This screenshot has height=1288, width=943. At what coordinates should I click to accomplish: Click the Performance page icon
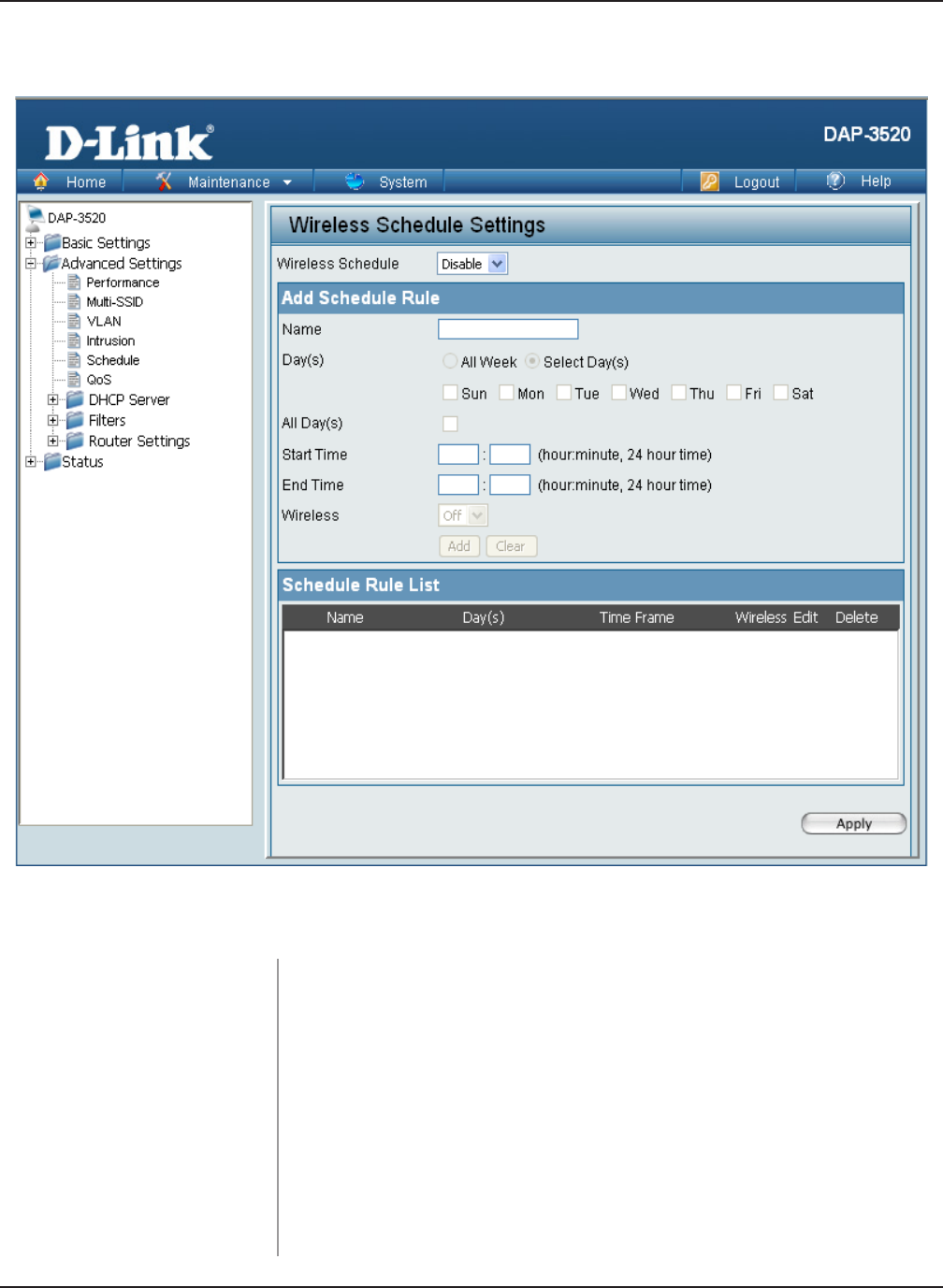[74, 282]
